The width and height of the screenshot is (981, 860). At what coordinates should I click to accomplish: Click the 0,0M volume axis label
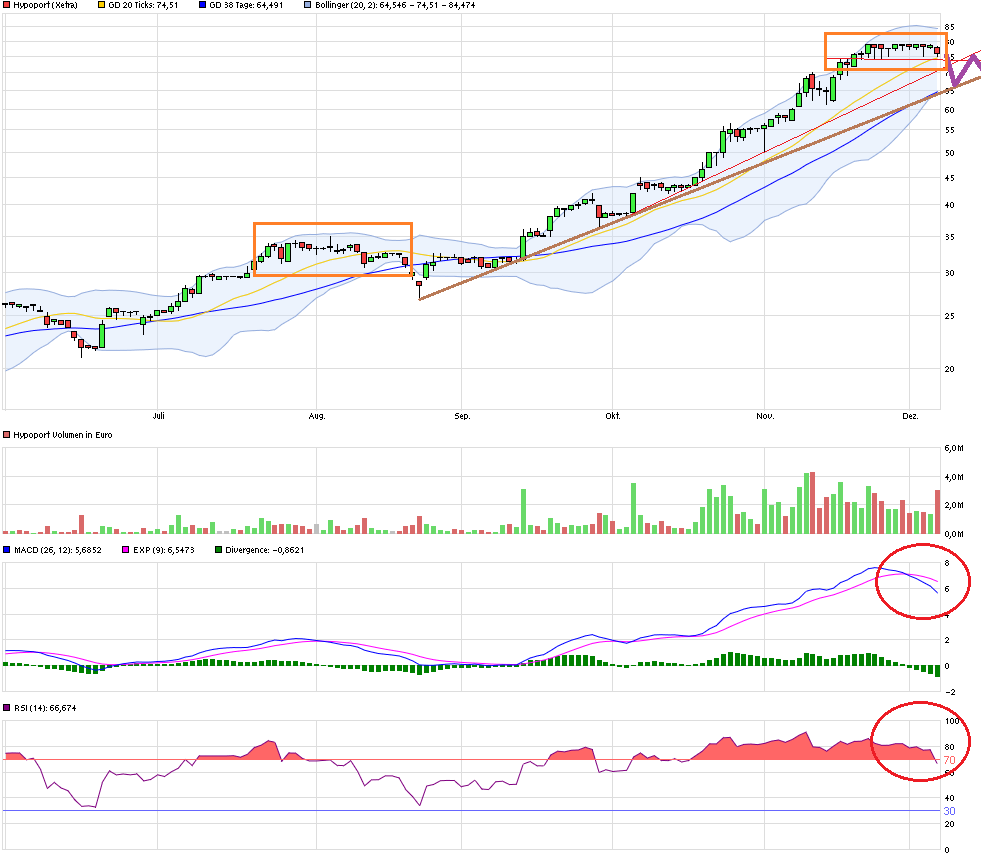[954, 534]
